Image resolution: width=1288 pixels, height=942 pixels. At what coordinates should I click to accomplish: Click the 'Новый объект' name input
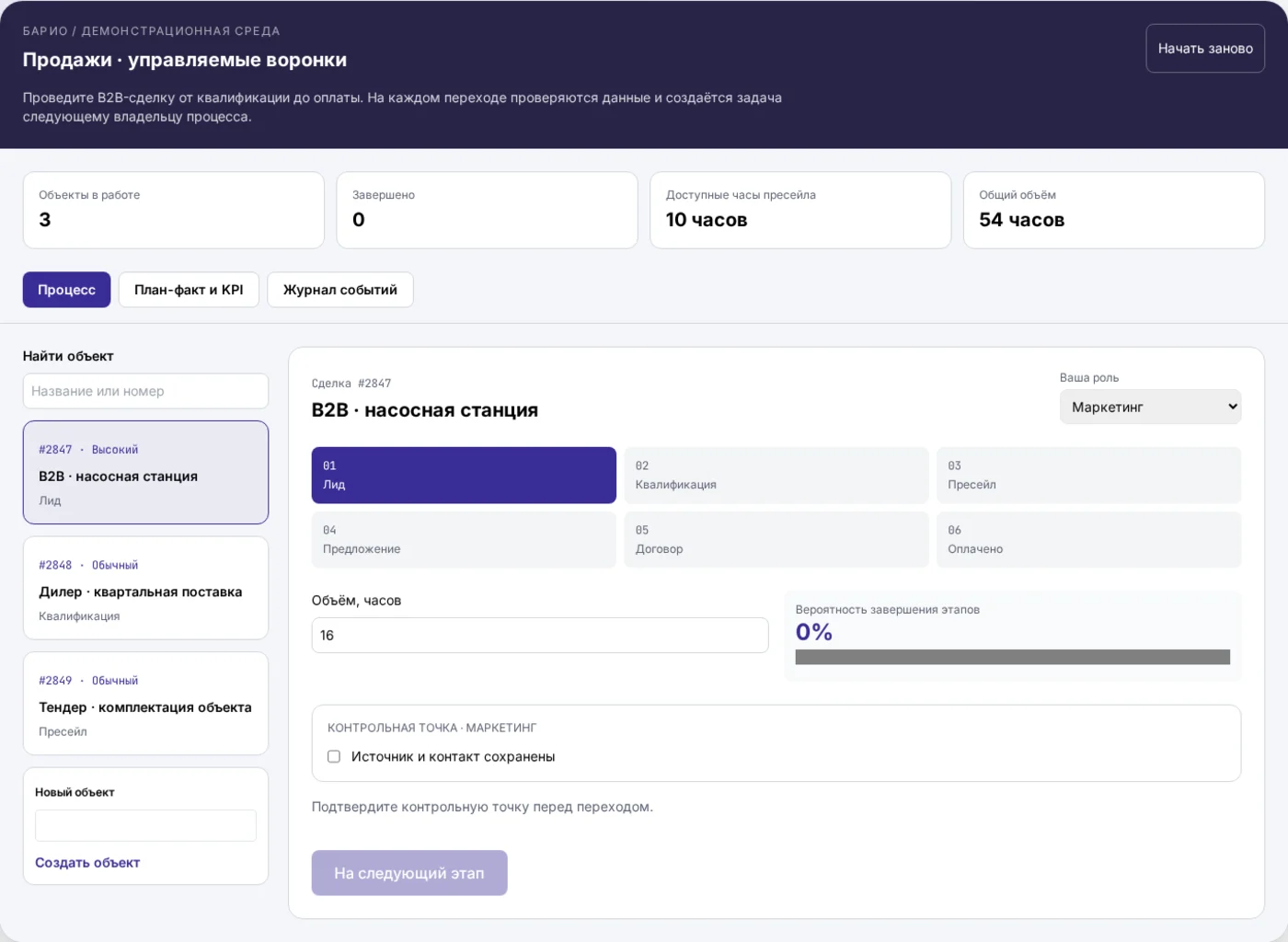(145, 825)
